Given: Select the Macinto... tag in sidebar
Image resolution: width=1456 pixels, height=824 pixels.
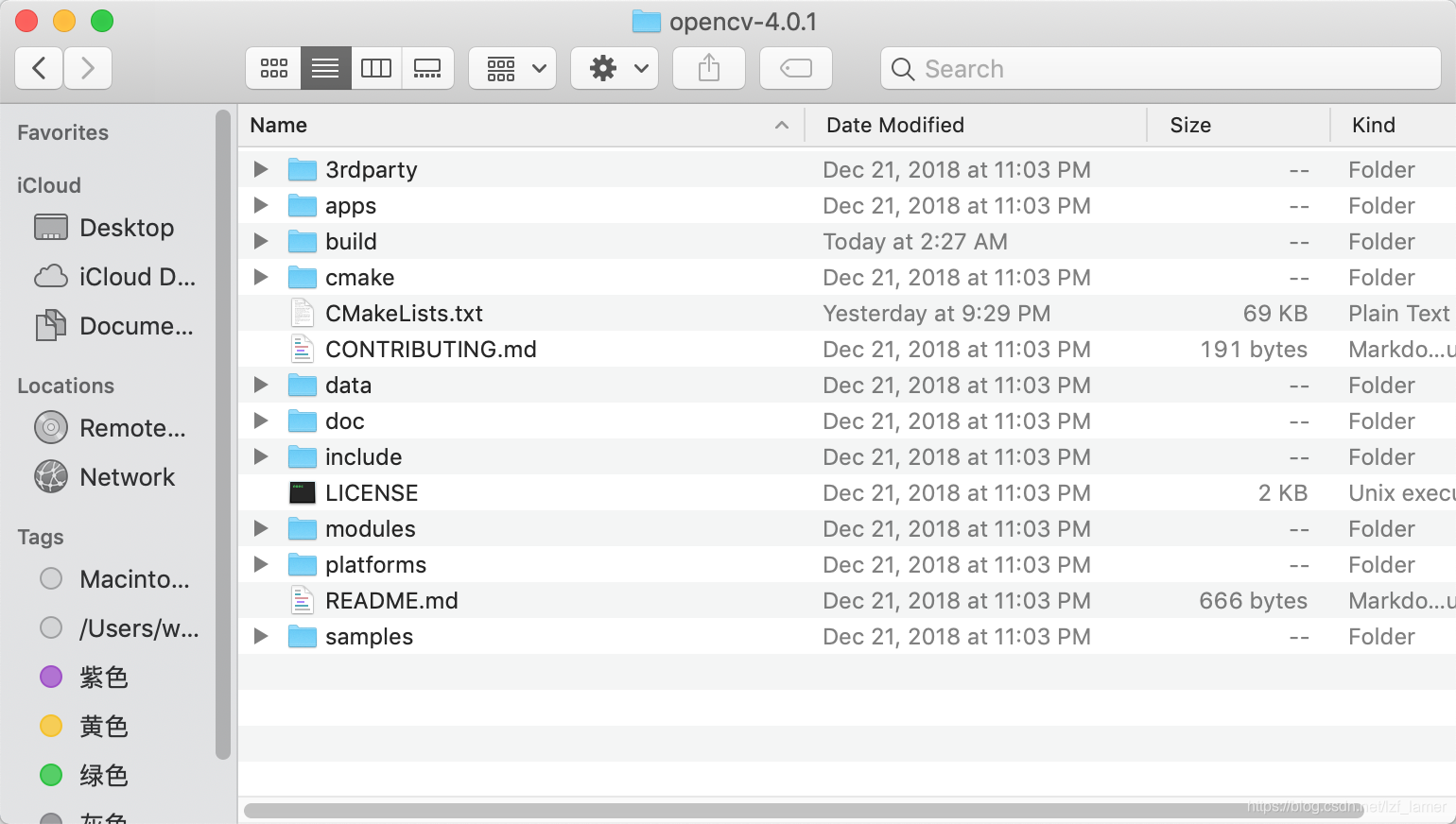Looking at the screenshot, I should [x=115, y=579].
